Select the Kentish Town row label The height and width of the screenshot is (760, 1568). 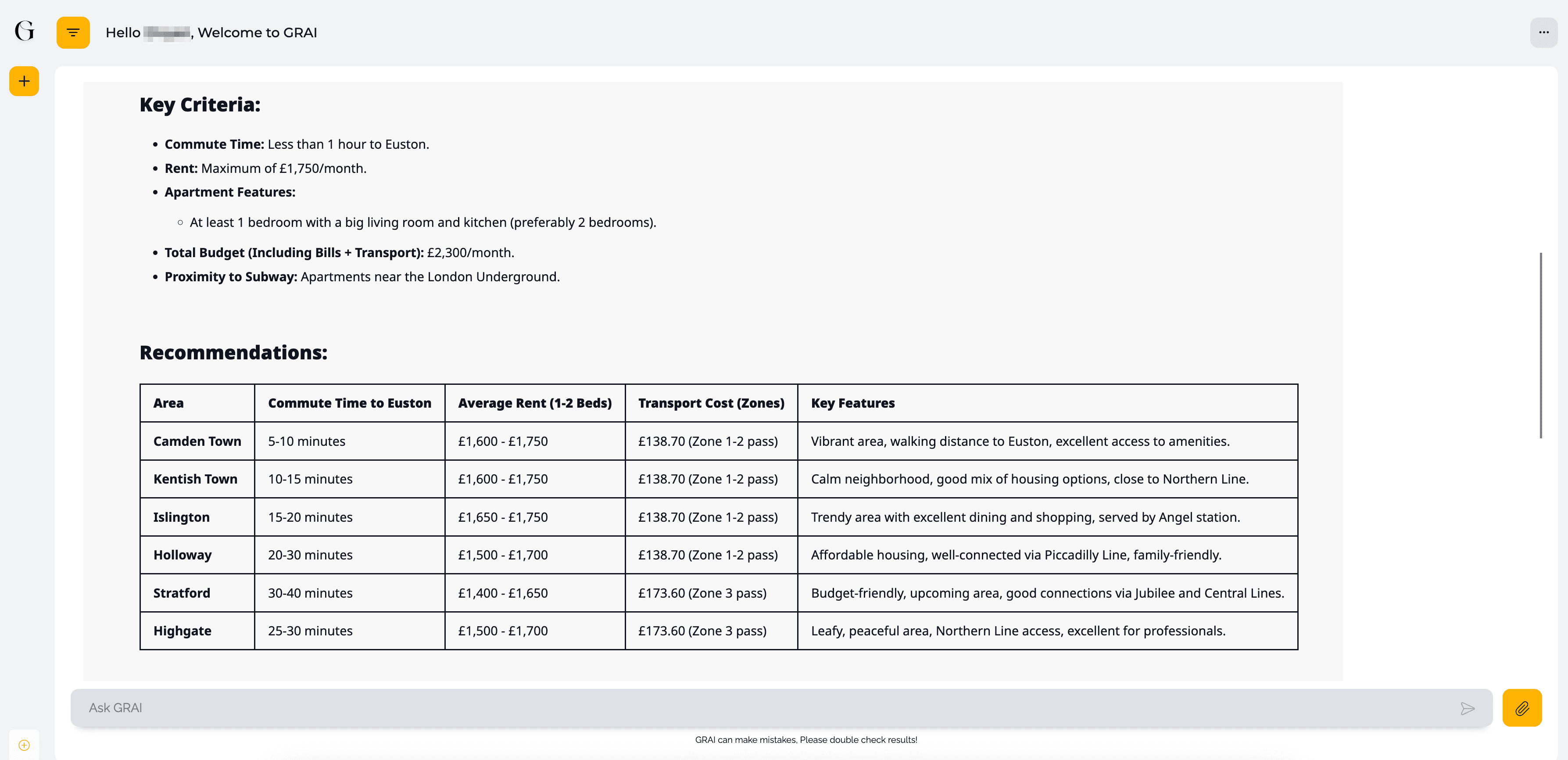click(195, 479)
